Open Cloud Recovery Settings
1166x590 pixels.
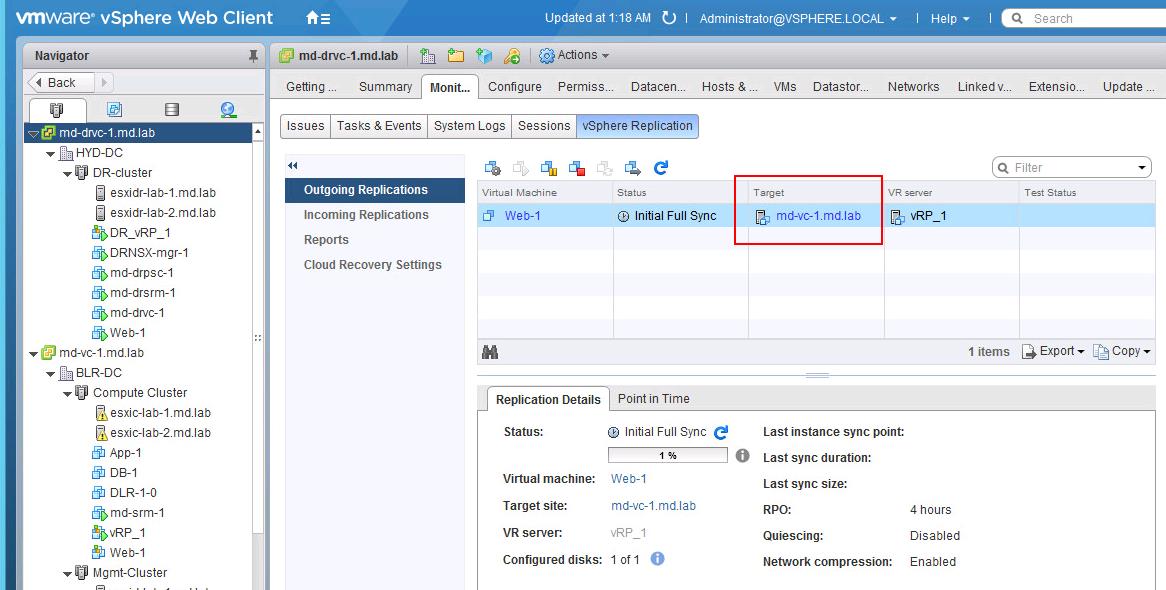point(375,265)
